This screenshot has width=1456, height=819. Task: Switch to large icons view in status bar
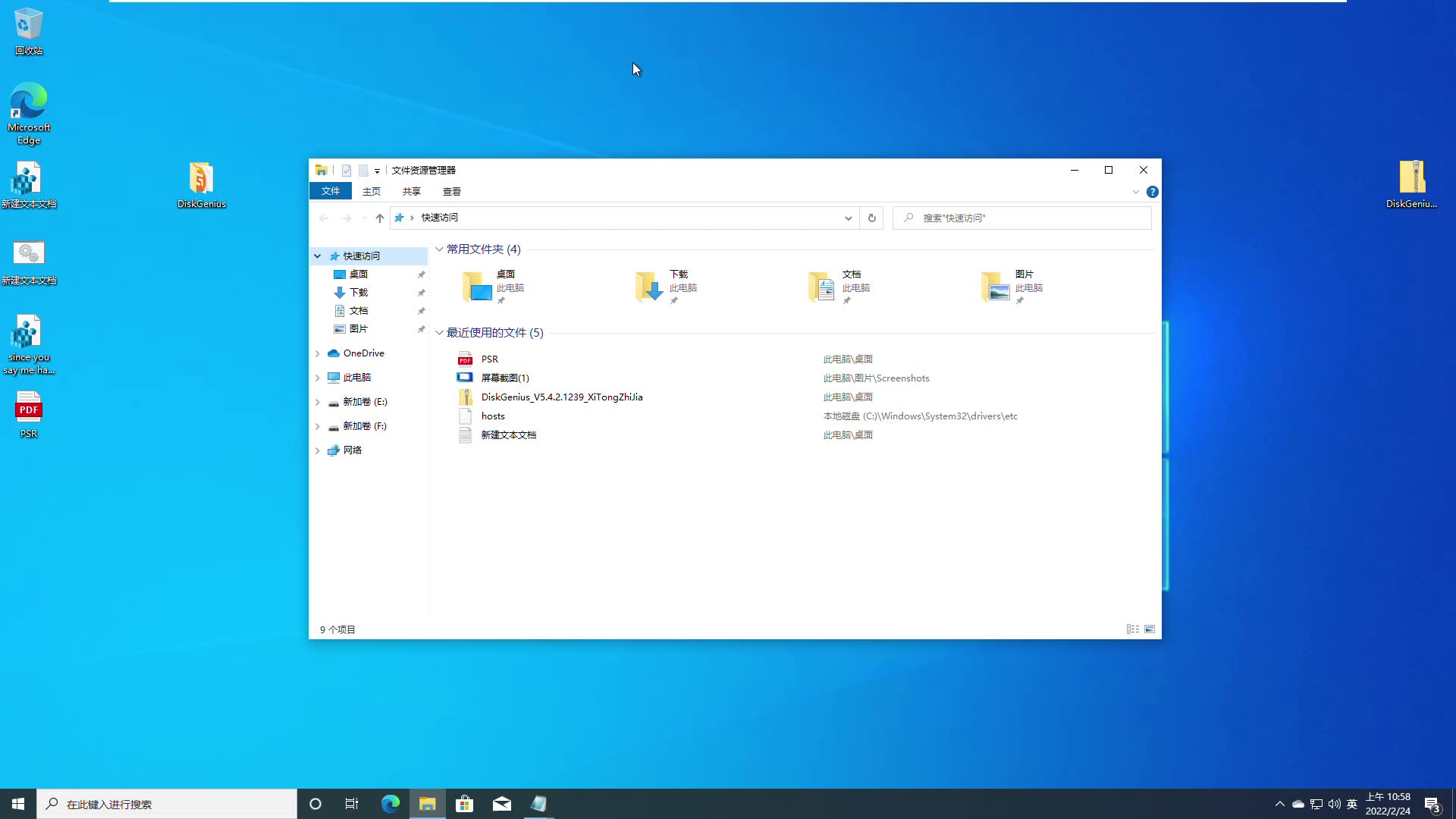click(1149, 629)
